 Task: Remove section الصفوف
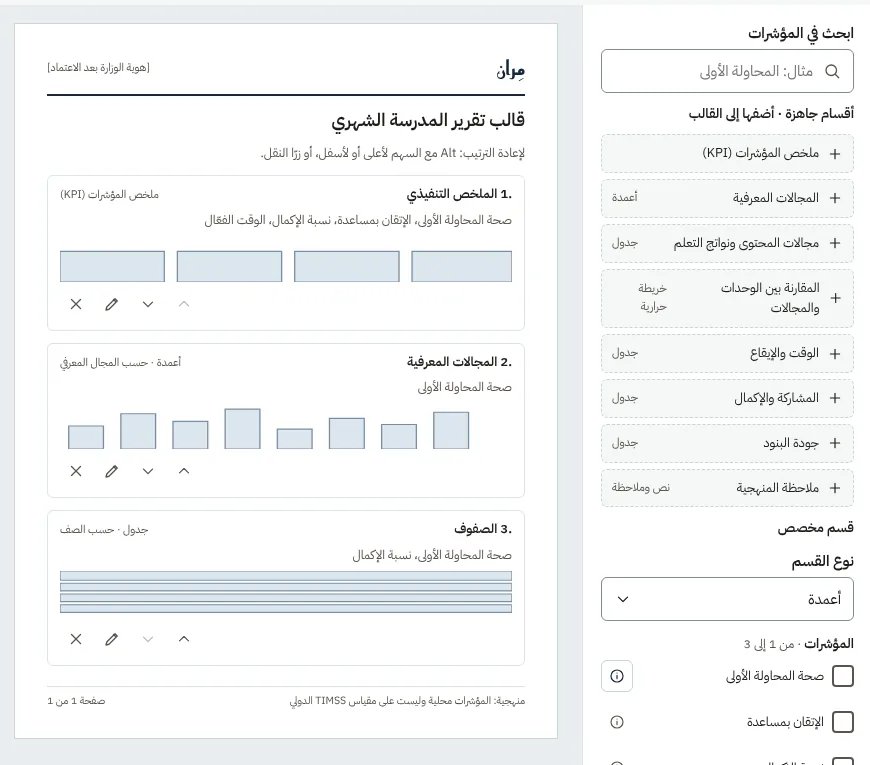tap(76, 639)
